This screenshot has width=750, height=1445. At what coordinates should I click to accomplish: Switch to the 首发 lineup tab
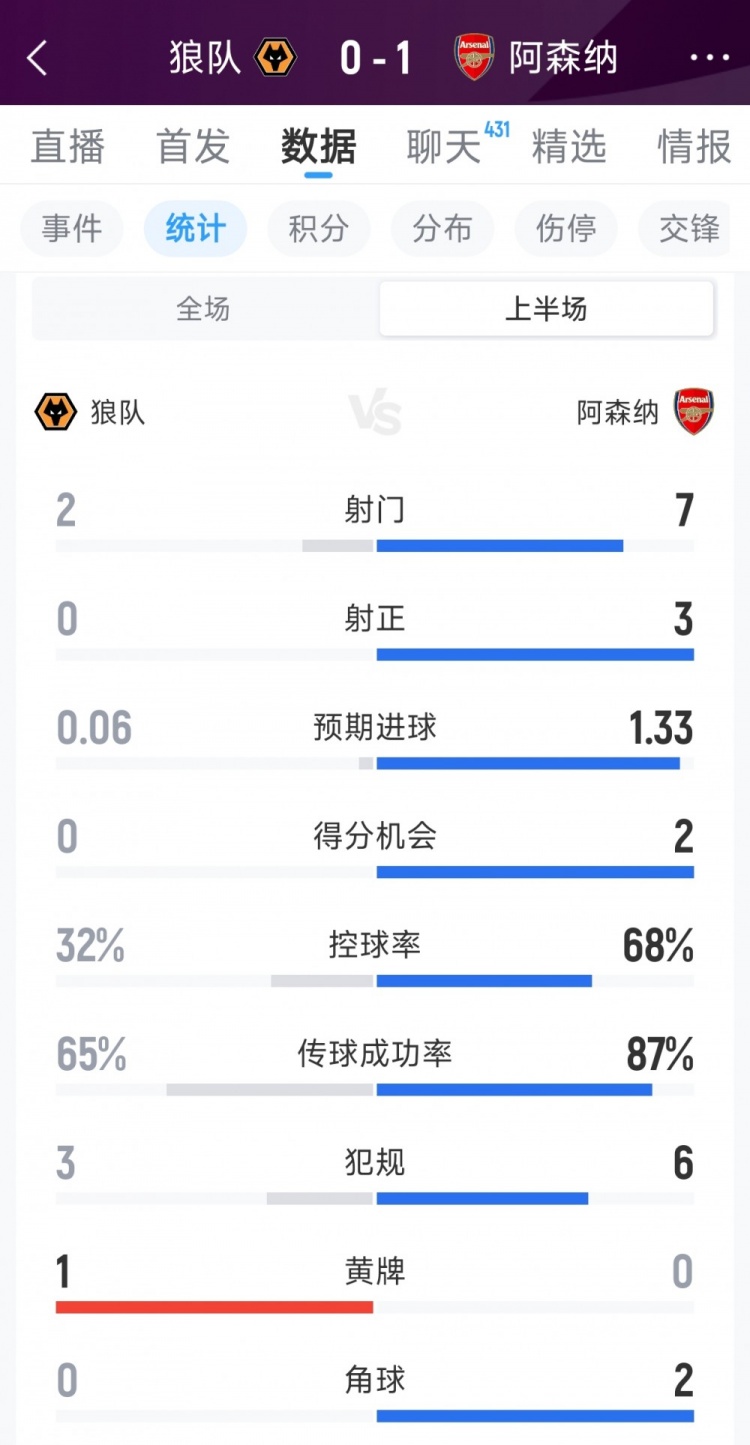193,147
